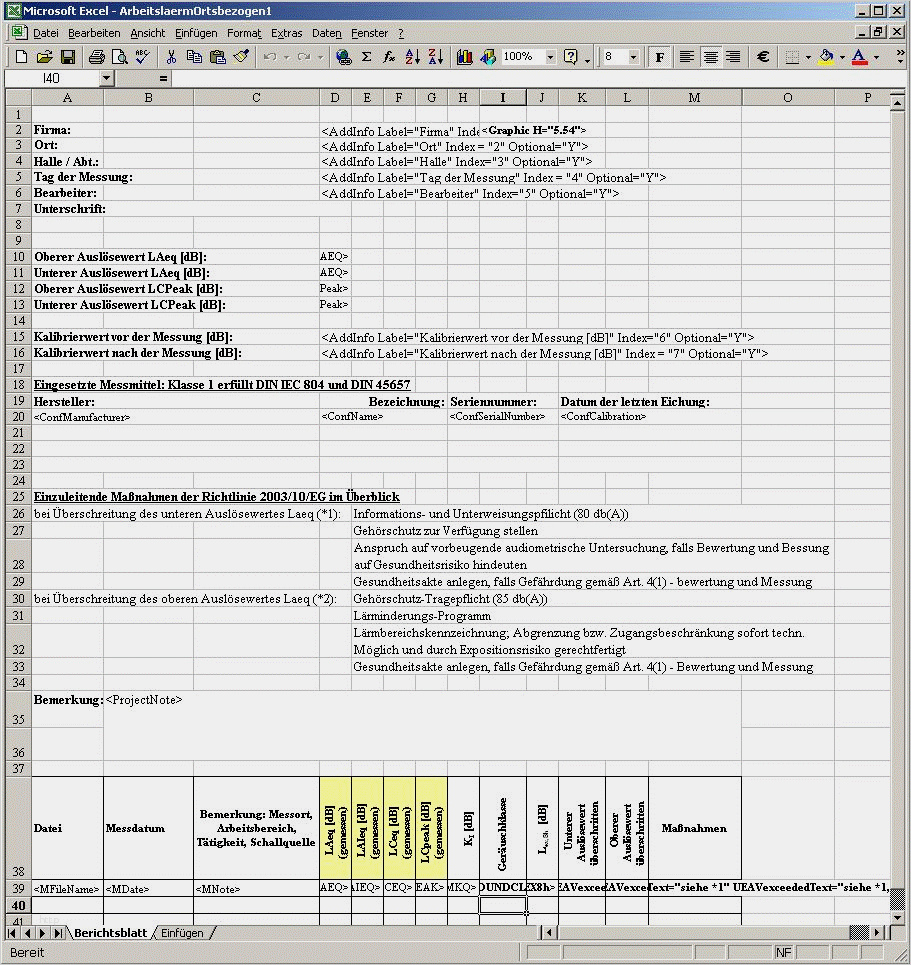
Task: Open a file with folder icon
Action: 44,57
